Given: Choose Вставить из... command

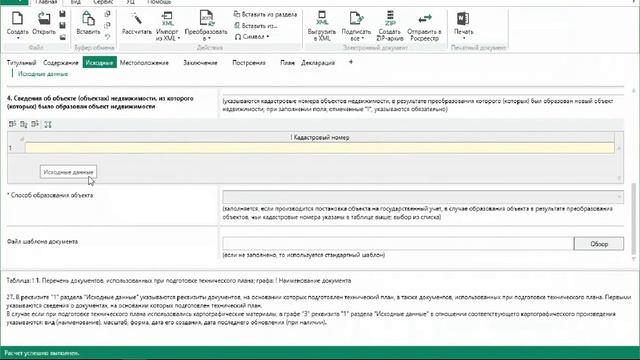Looking at the screenshot, I should pyautogui.click(x=256, y=26).
